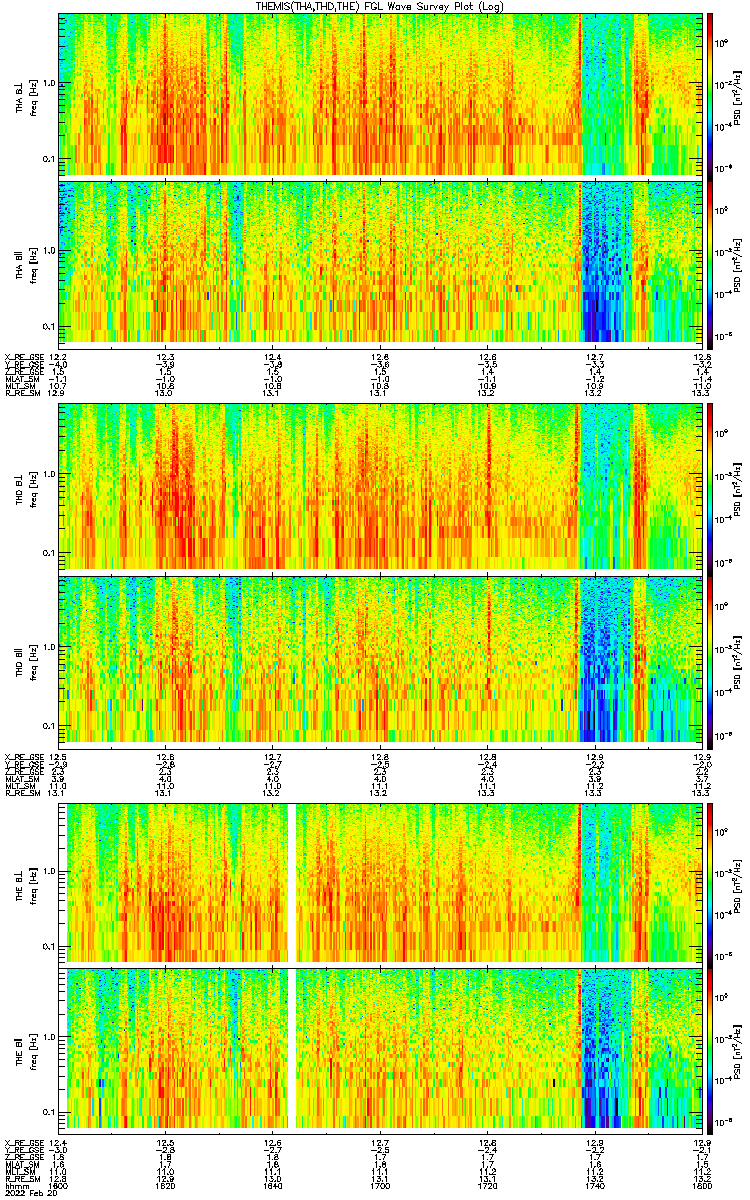
Task: Click the THE B-parallel spectrogram after the data gap
Action: pos(500,1049)
